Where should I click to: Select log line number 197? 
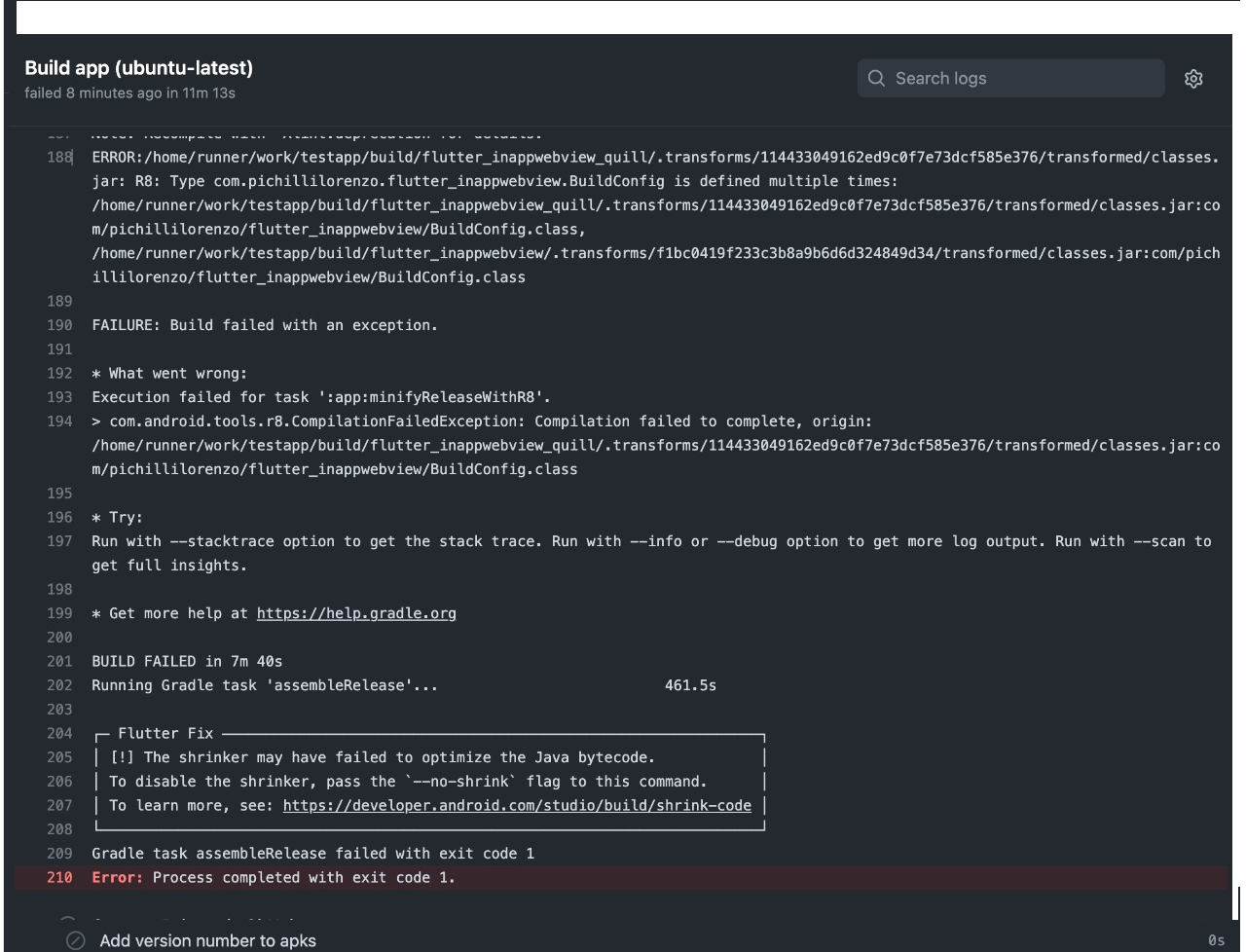59,541
